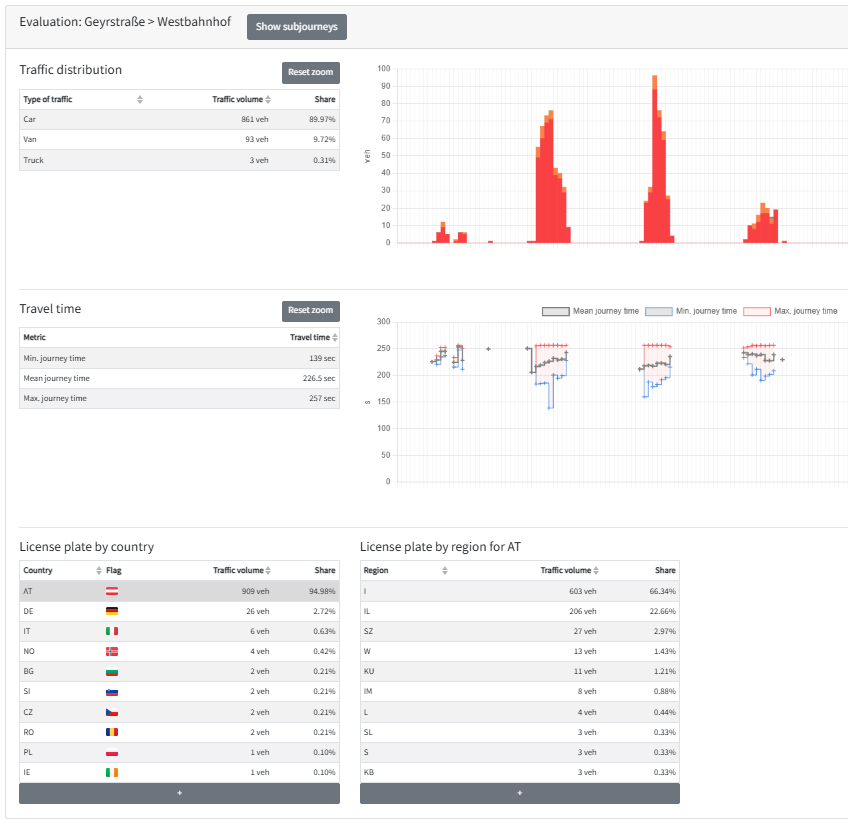Click the Romania flag in RO row

(112, 732)
